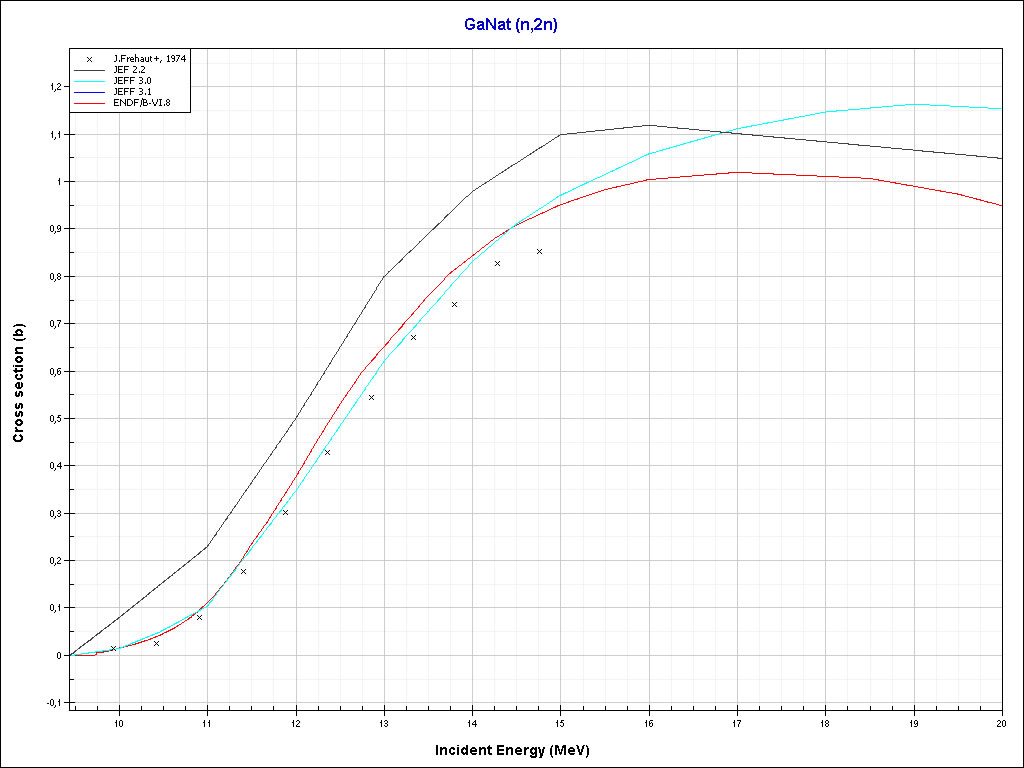Click the '20' tick label on x-axis
The width and height of the screenshot is (1024, 768).
(1001, 723)
